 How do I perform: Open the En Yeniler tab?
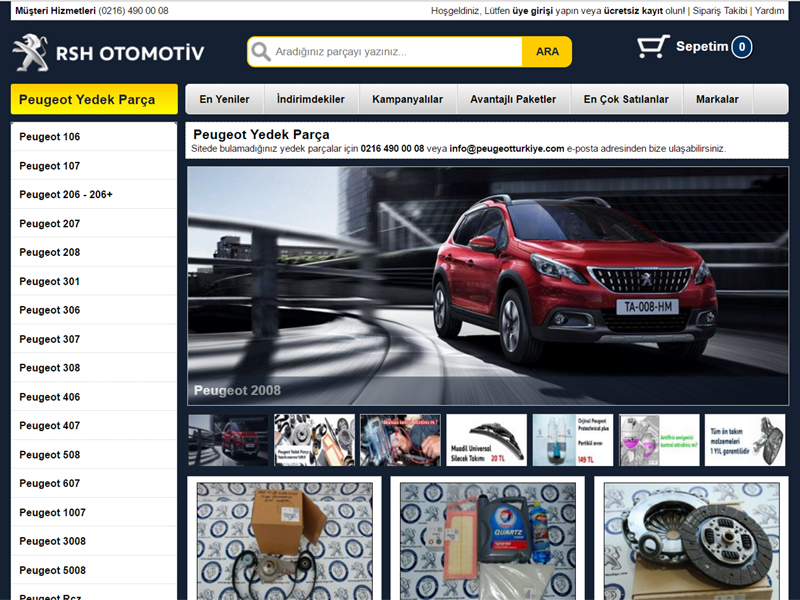point(224,99)
